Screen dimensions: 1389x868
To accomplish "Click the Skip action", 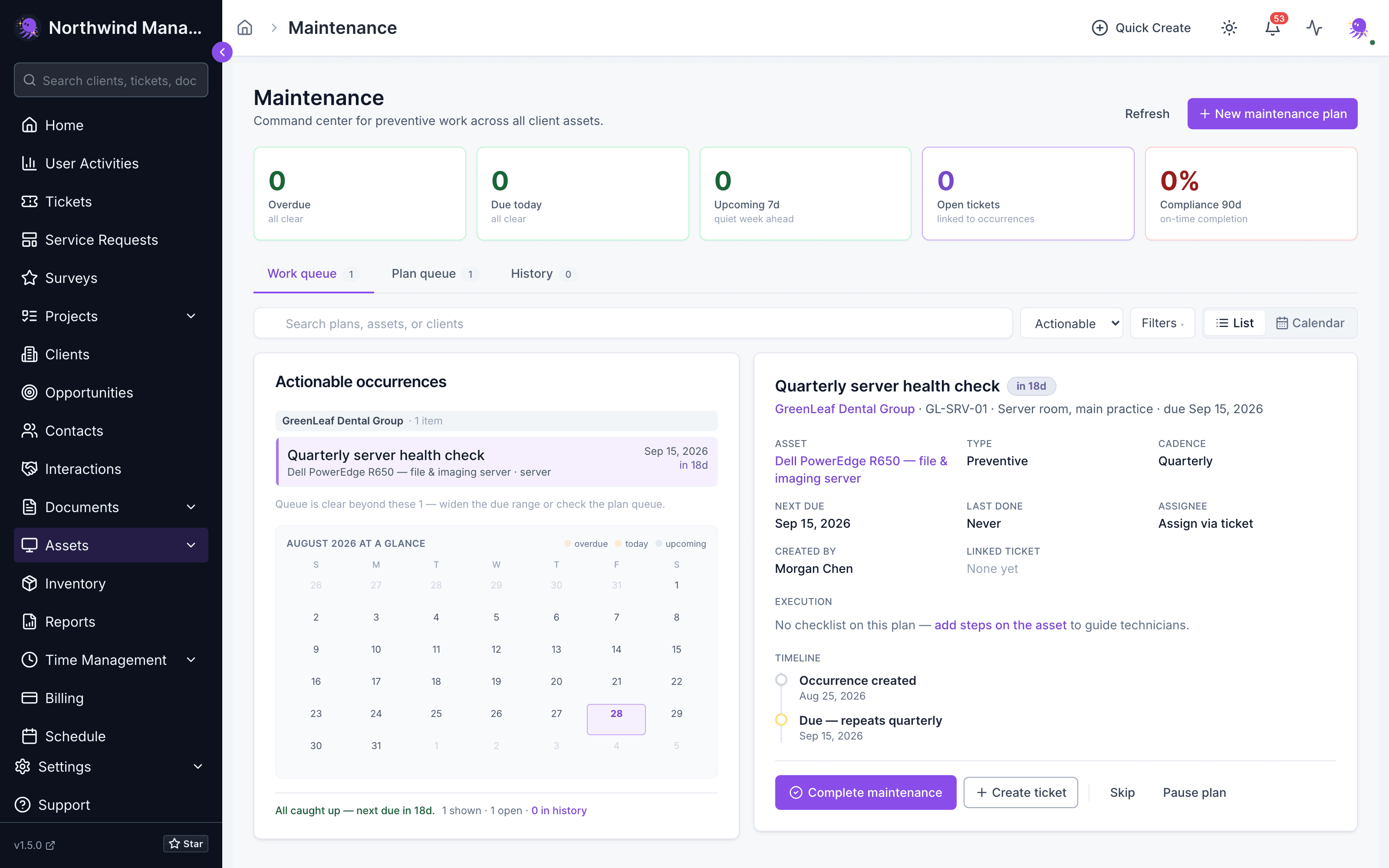I will pos(1122,792).
